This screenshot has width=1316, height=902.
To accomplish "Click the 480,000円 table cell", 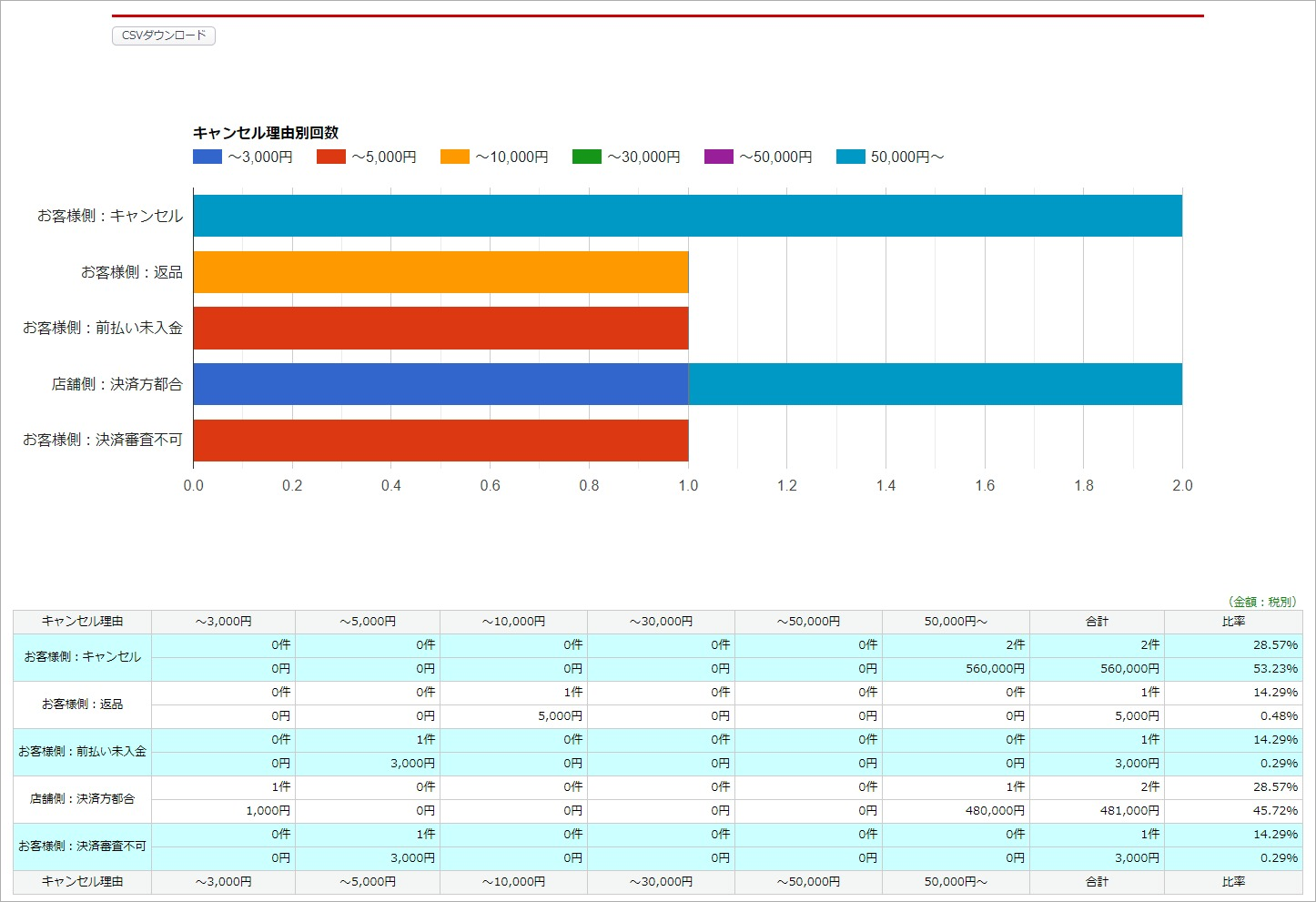I will (x=995, y=811).
